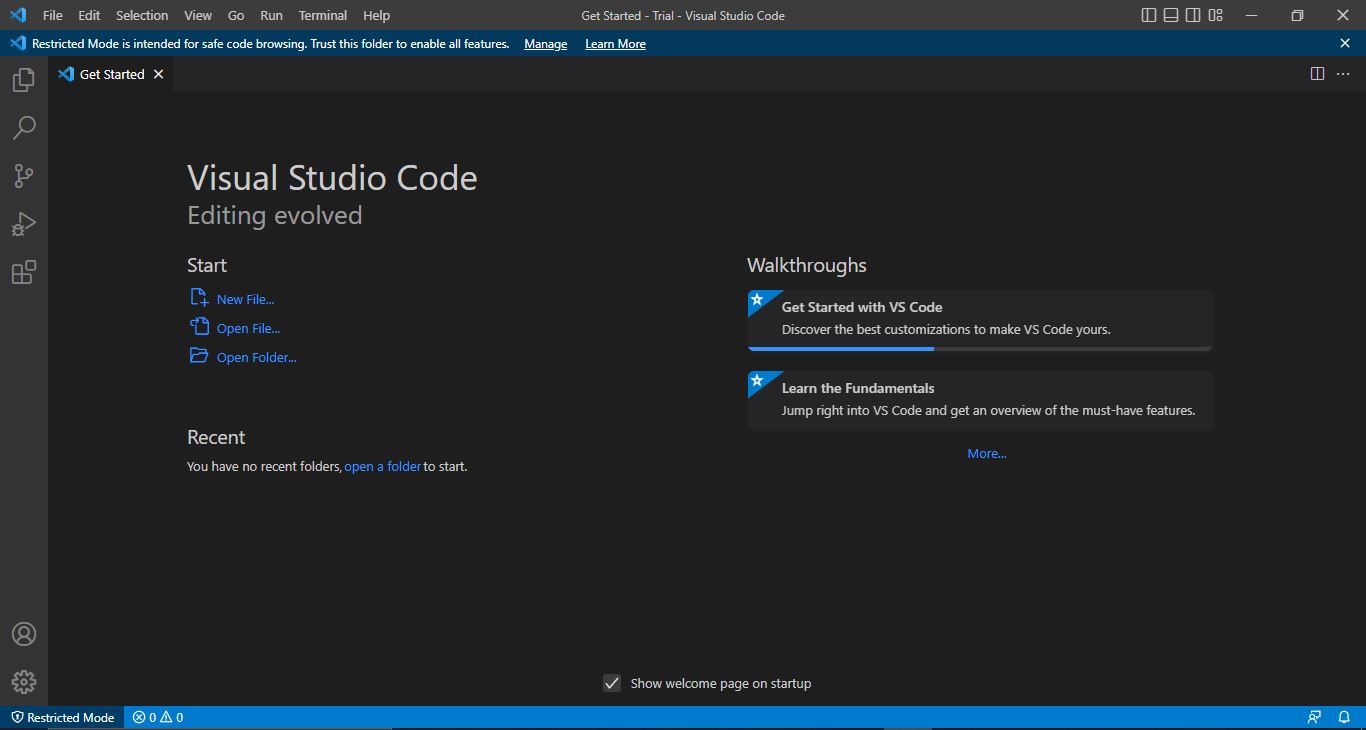The height and width of the screenshot is (730, 1366).
Task: Click the Learn More link in banner
Action: pos(615,44)
